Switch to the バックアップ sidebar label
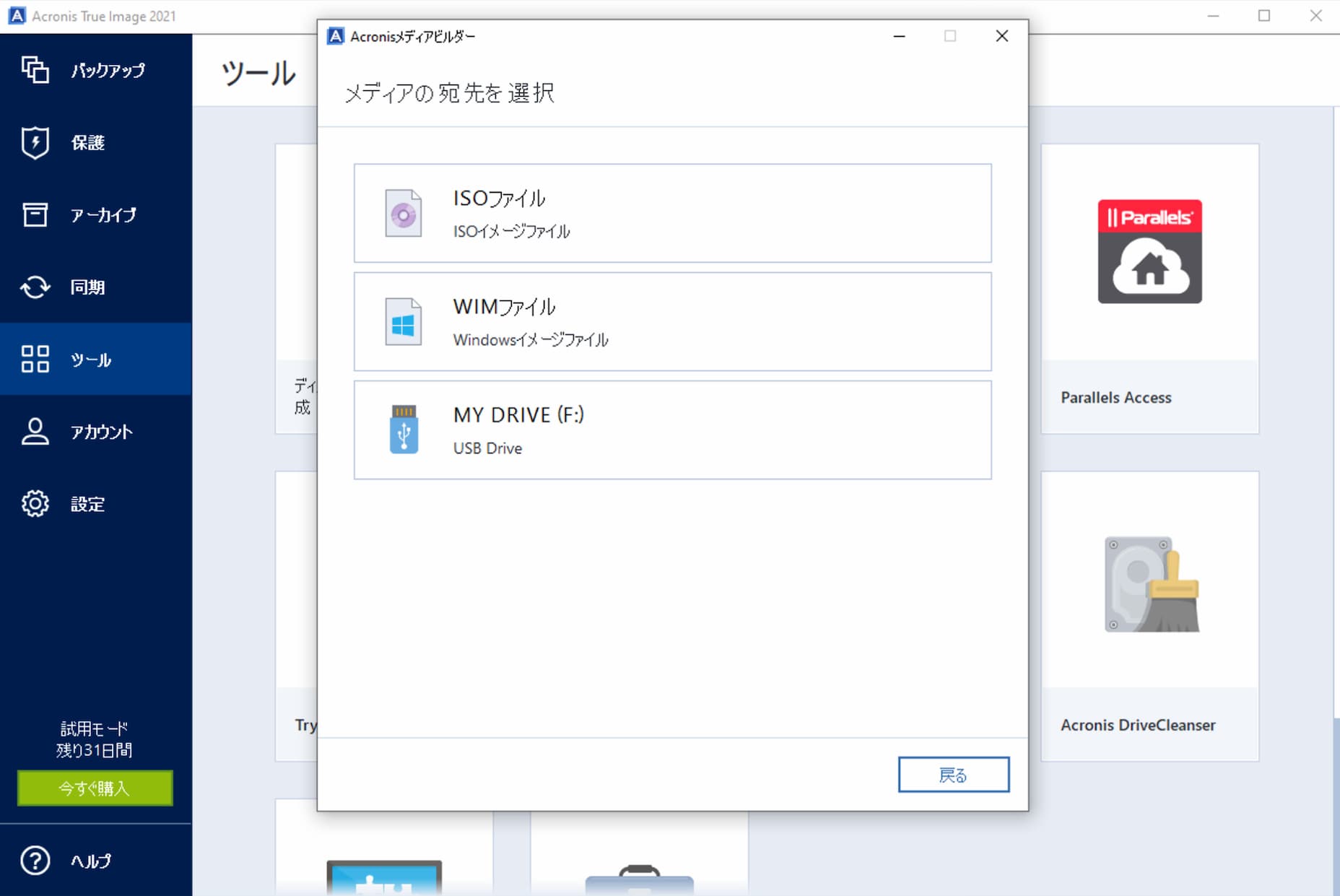The width and height of the screenshot is (1340, 896). pos(108,70)
